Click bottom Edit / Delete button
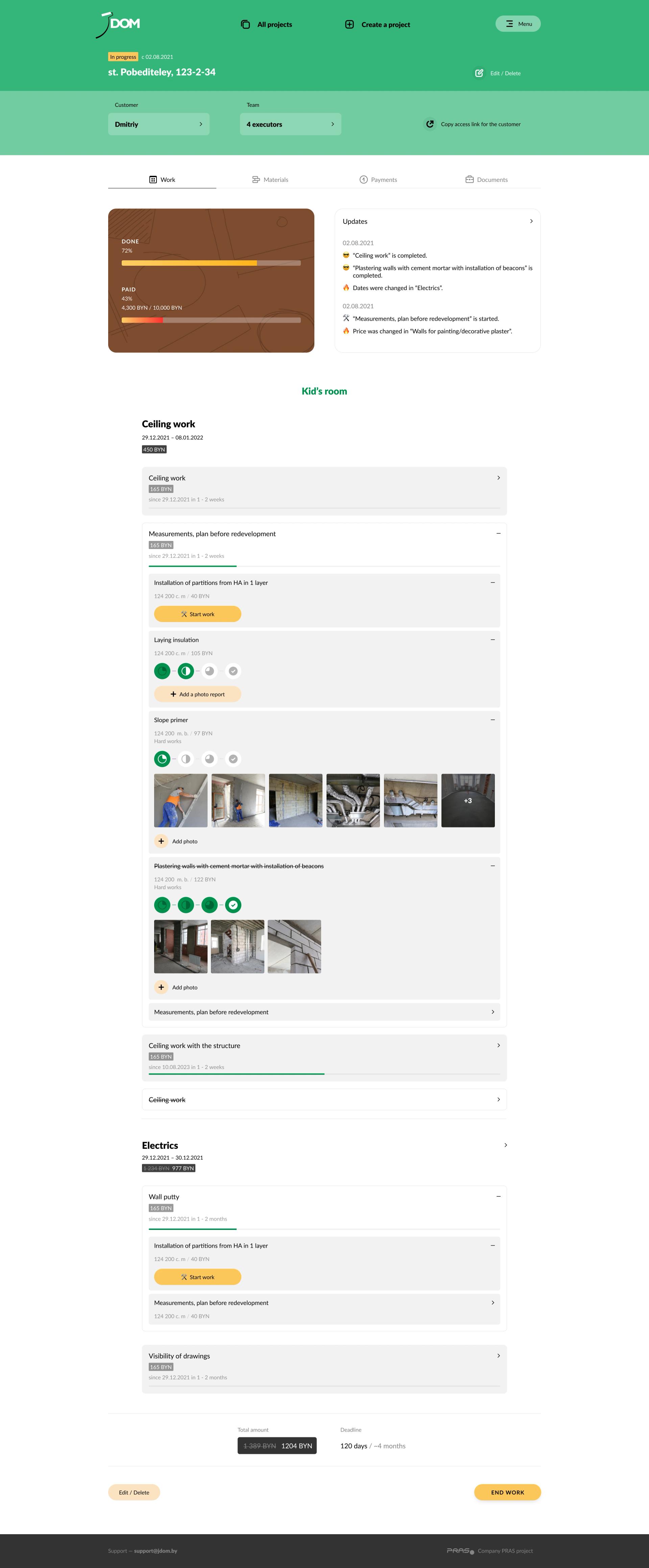649x1568 pixels. pyautogui.click(x=134, y=1493)
